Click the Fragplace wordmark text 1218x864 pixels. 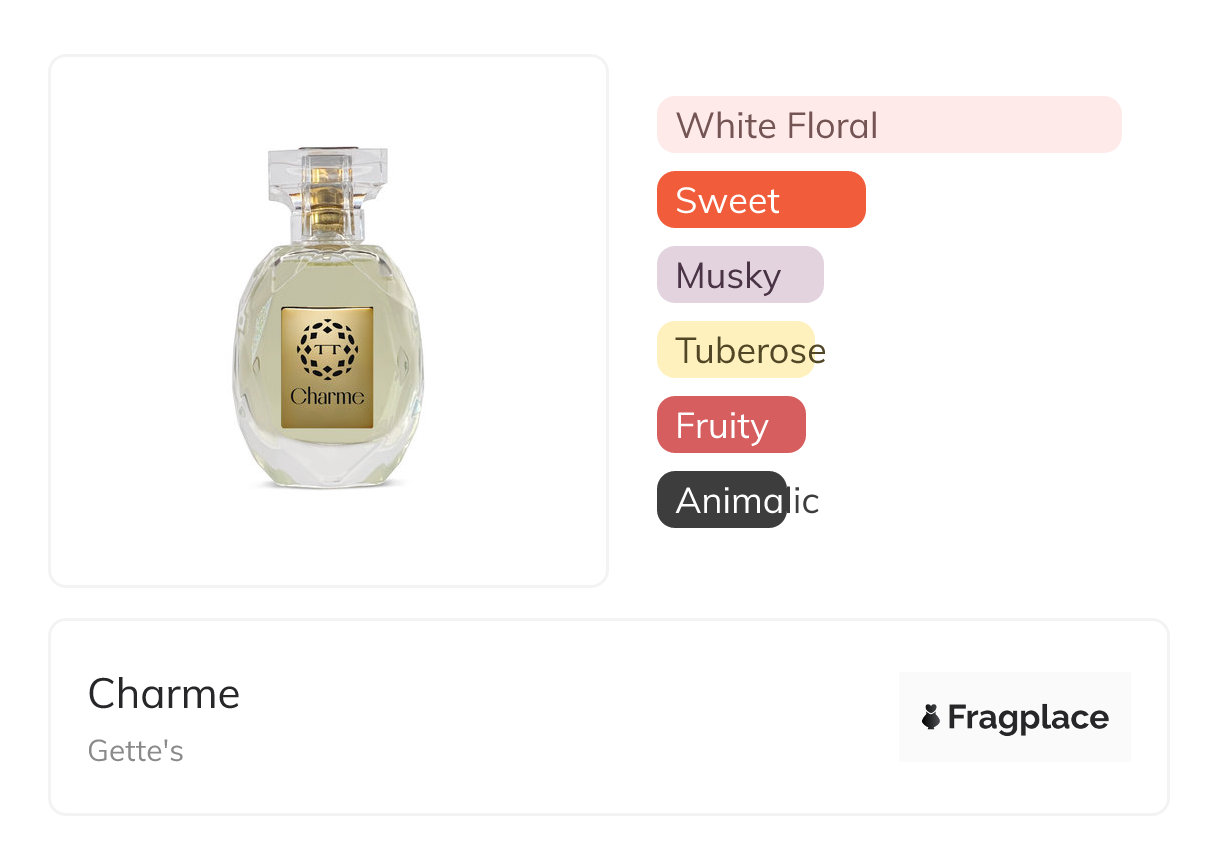[x=1028, y=717]
